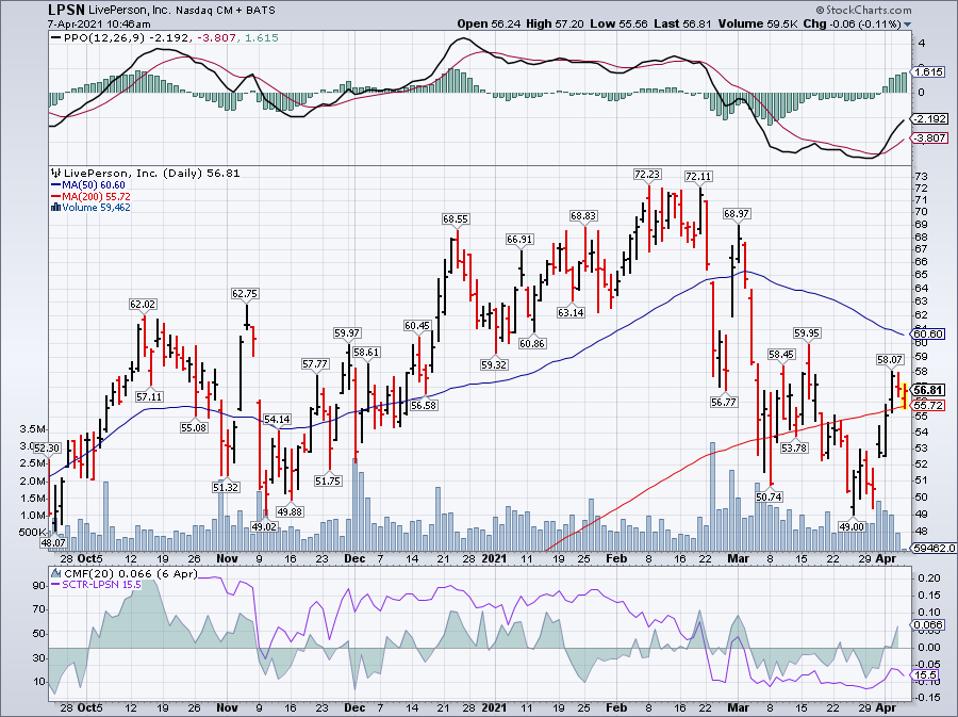Click the 59.95 price label
Screen dimensions: 958x717
click(807, 333)
